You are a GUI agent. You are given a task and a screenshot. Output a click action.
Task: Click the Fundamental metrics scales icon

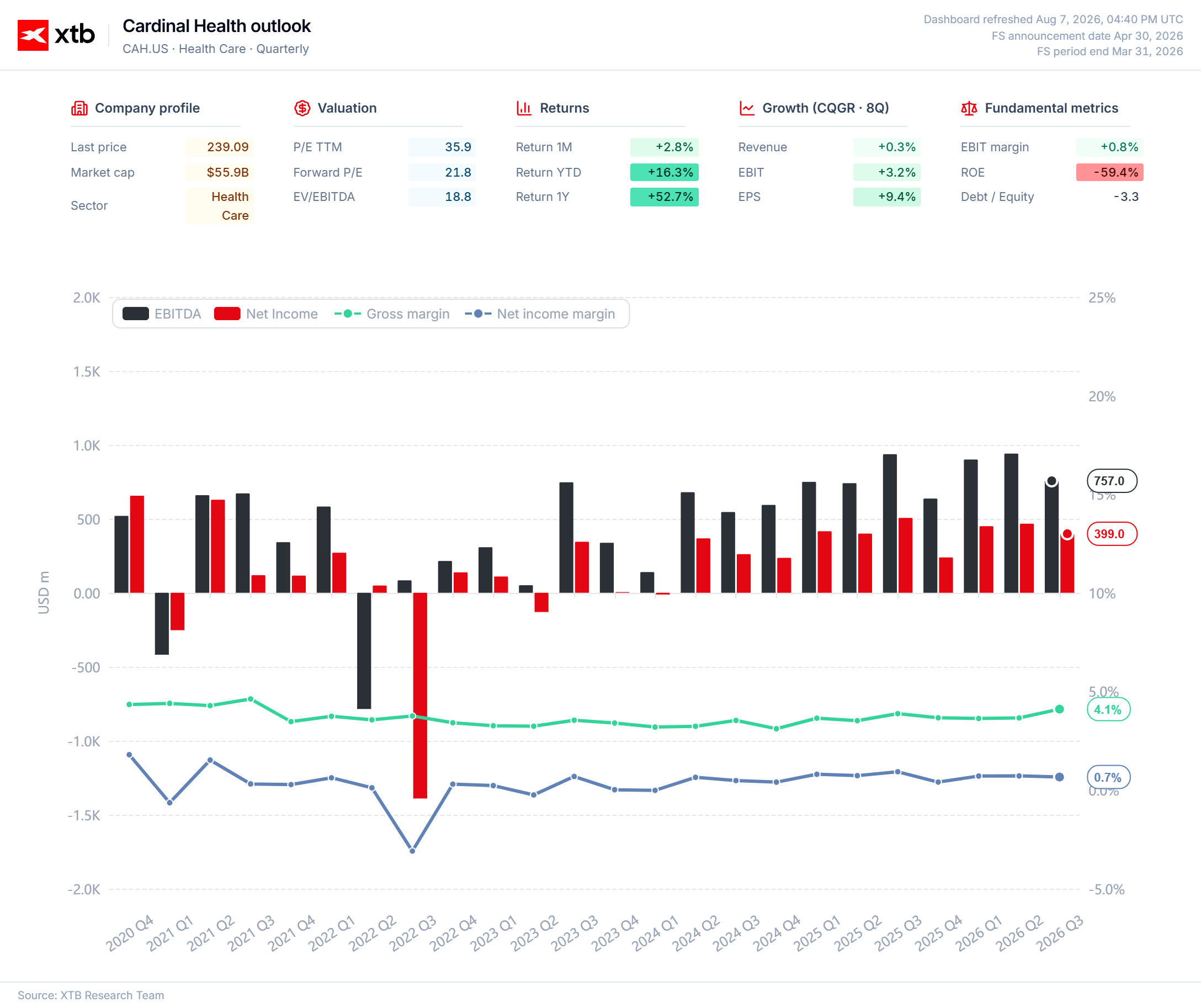tap(969, 108)
